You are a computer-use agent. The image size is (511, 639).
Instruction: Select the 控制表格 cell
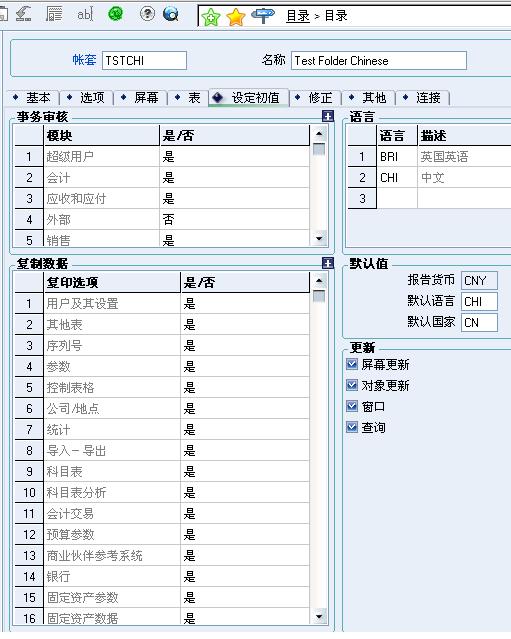click(x=112, y=388)
